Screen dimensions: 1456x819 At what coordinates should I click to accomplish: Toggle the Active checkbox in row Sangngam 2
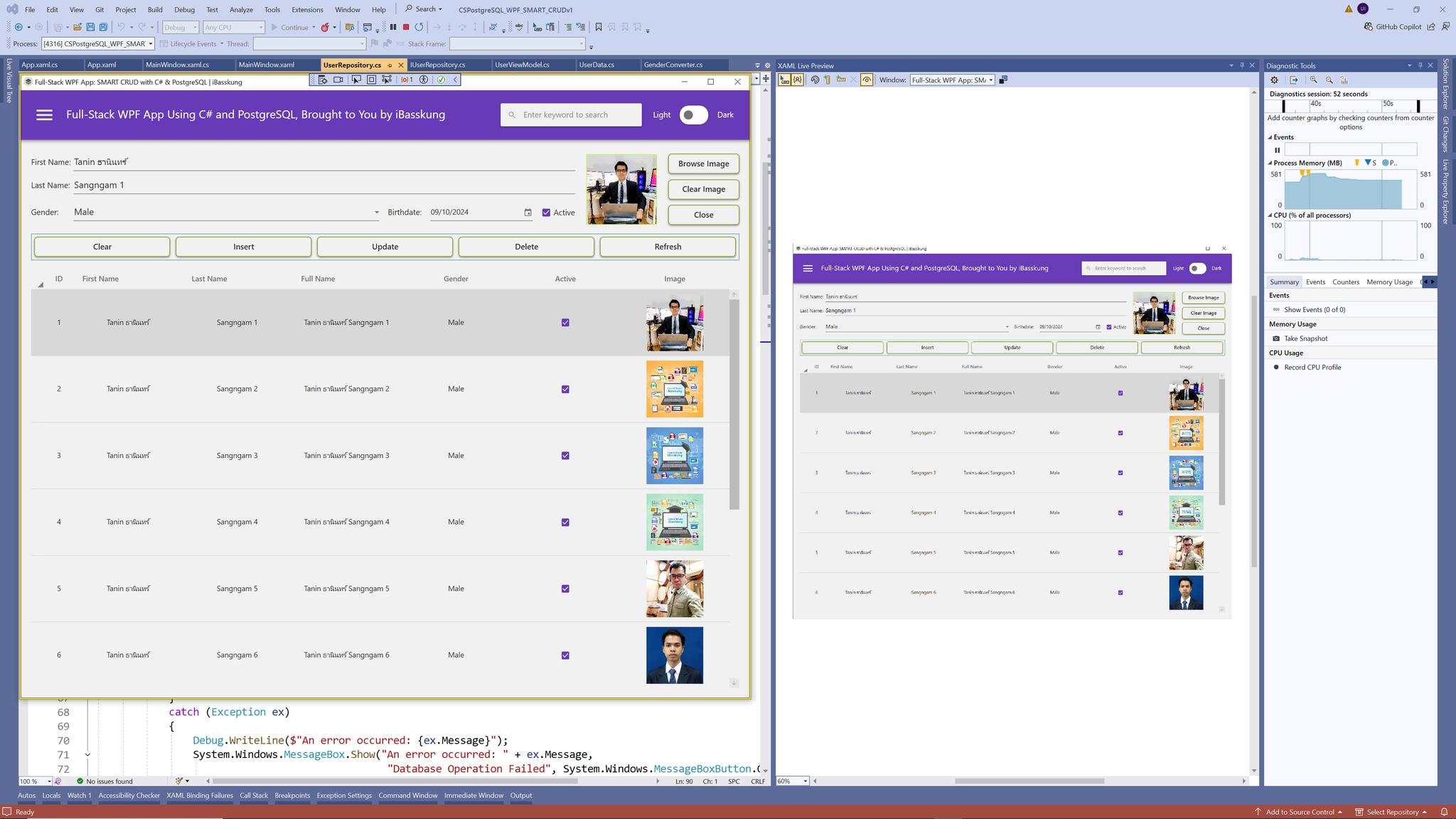[565, 389]
